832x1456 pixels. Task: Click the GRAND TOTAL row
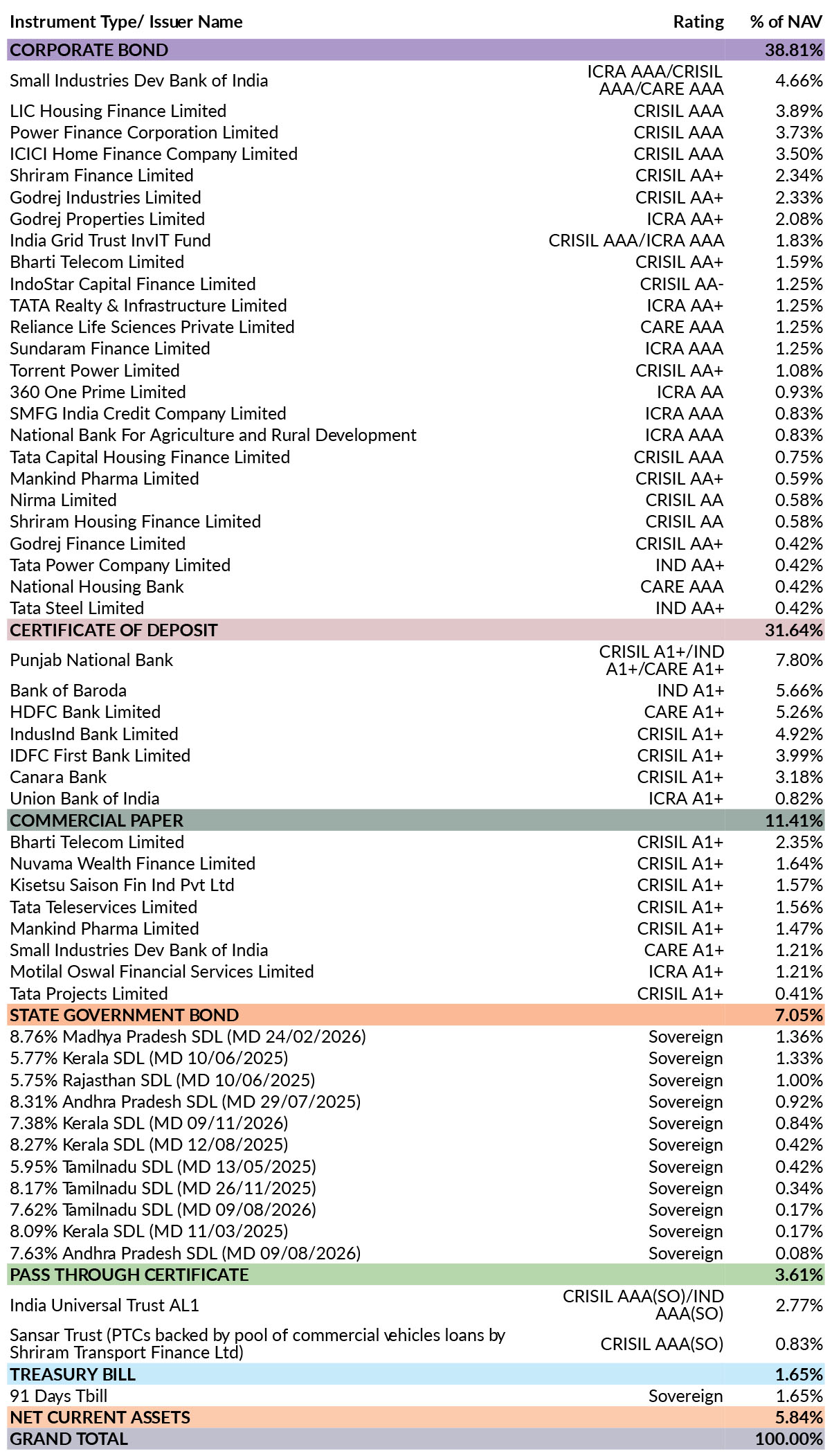[416, 1439]
